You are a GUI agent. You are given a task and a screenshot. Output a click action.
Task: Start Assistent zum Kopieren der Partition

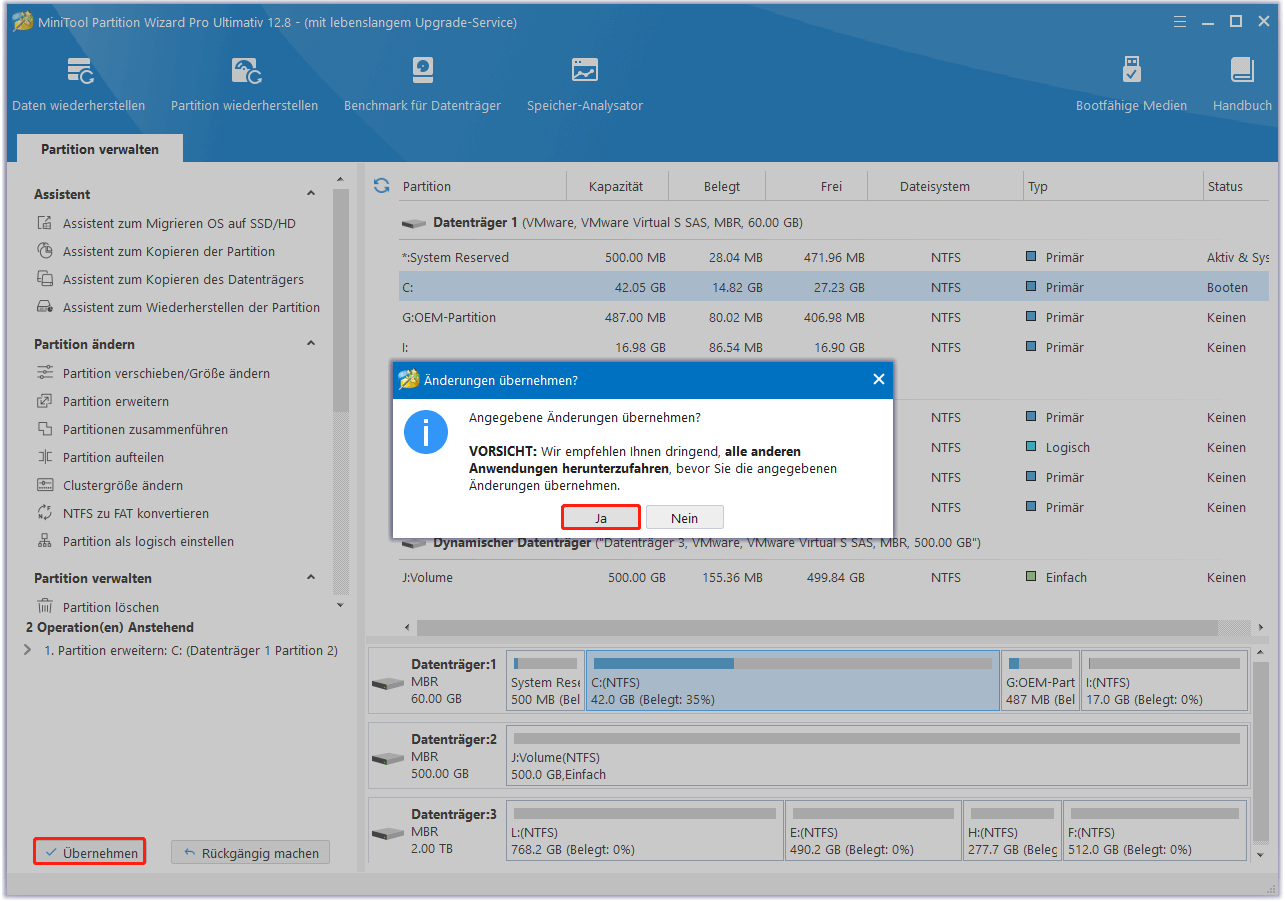(168, 252)
